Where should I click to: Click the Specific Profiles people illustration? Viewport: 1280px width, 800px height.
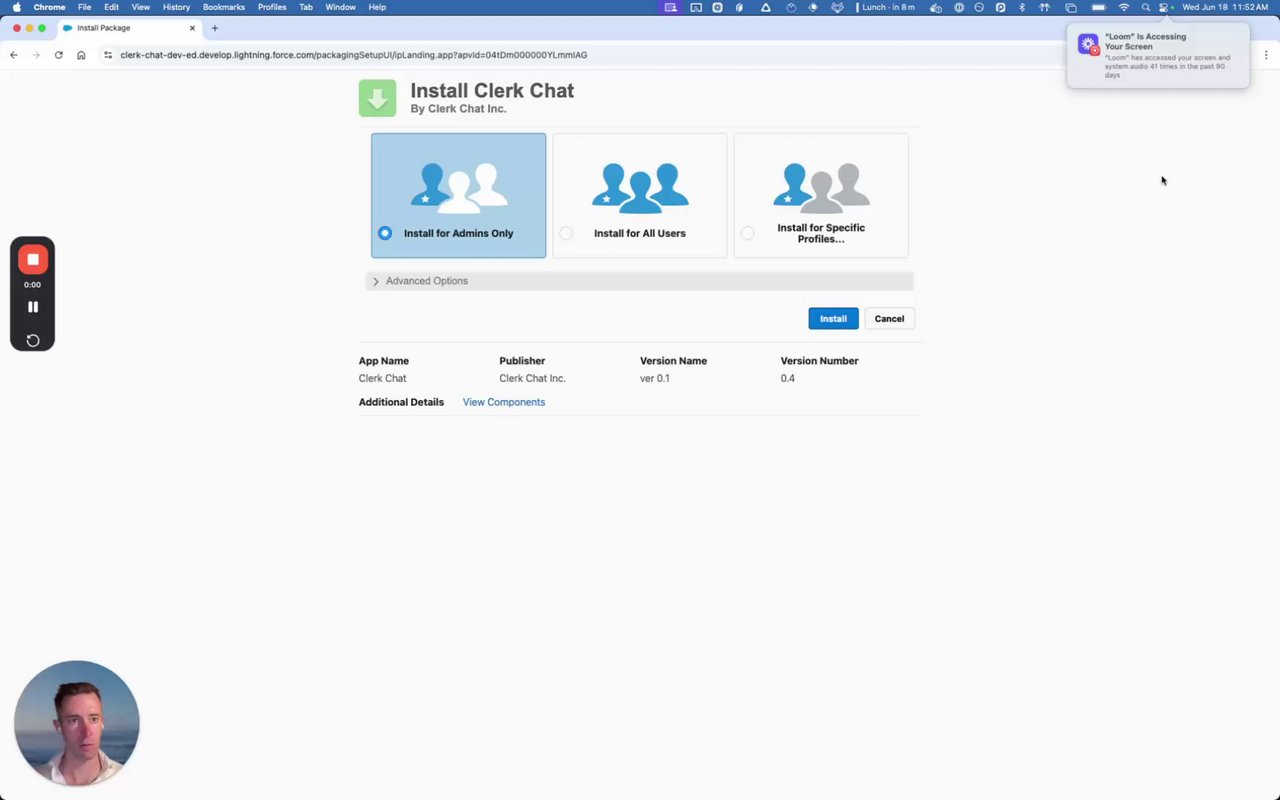point(821,186)
